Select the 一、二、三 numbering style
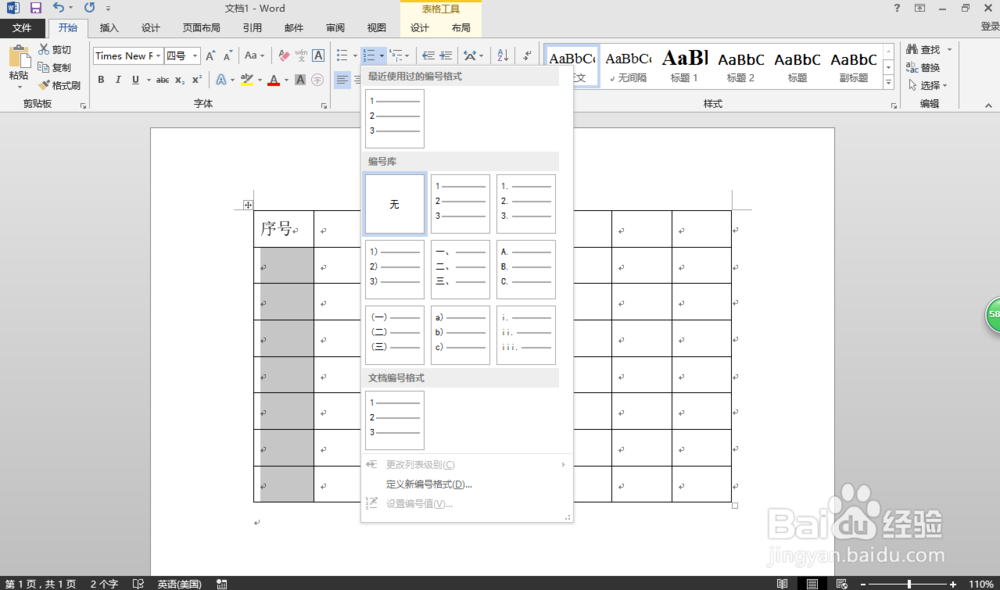This screenshot has height=590, width=1000. (460, 269)
